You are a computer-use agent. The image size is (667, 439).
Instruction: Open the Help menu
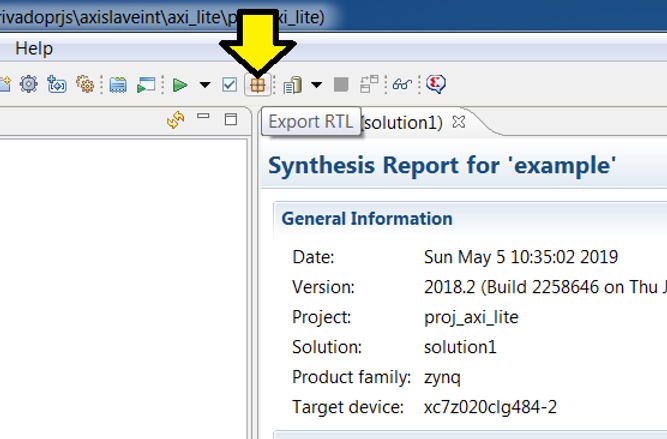34,48
